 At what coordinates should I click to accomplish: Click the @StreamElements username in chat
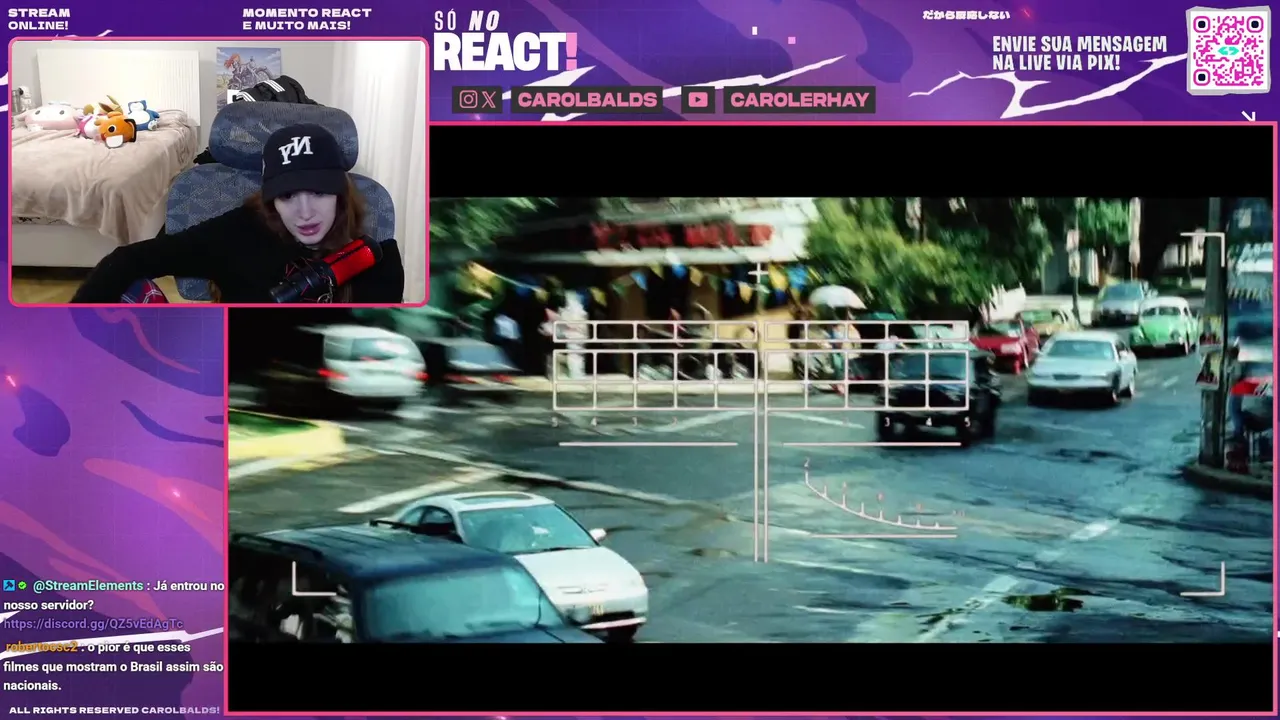coord(88,585)
